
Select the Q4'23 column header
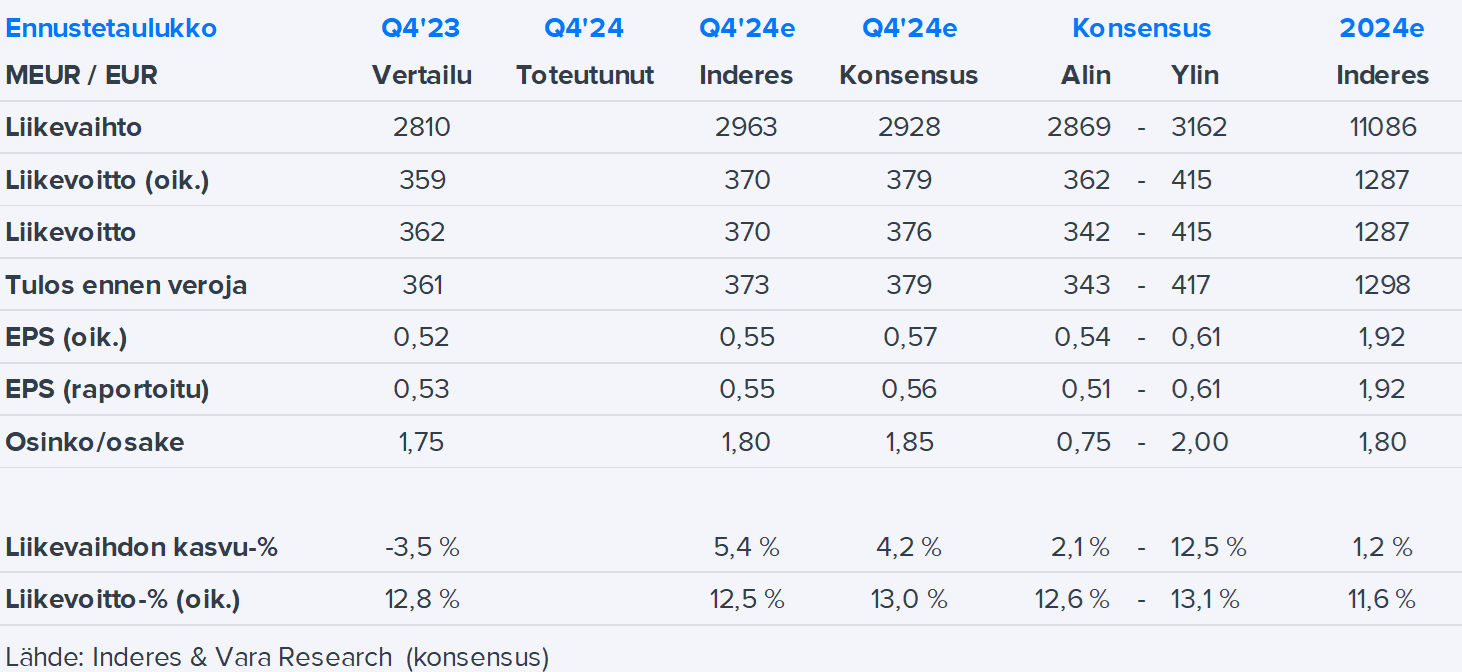(x=421, y=28)
